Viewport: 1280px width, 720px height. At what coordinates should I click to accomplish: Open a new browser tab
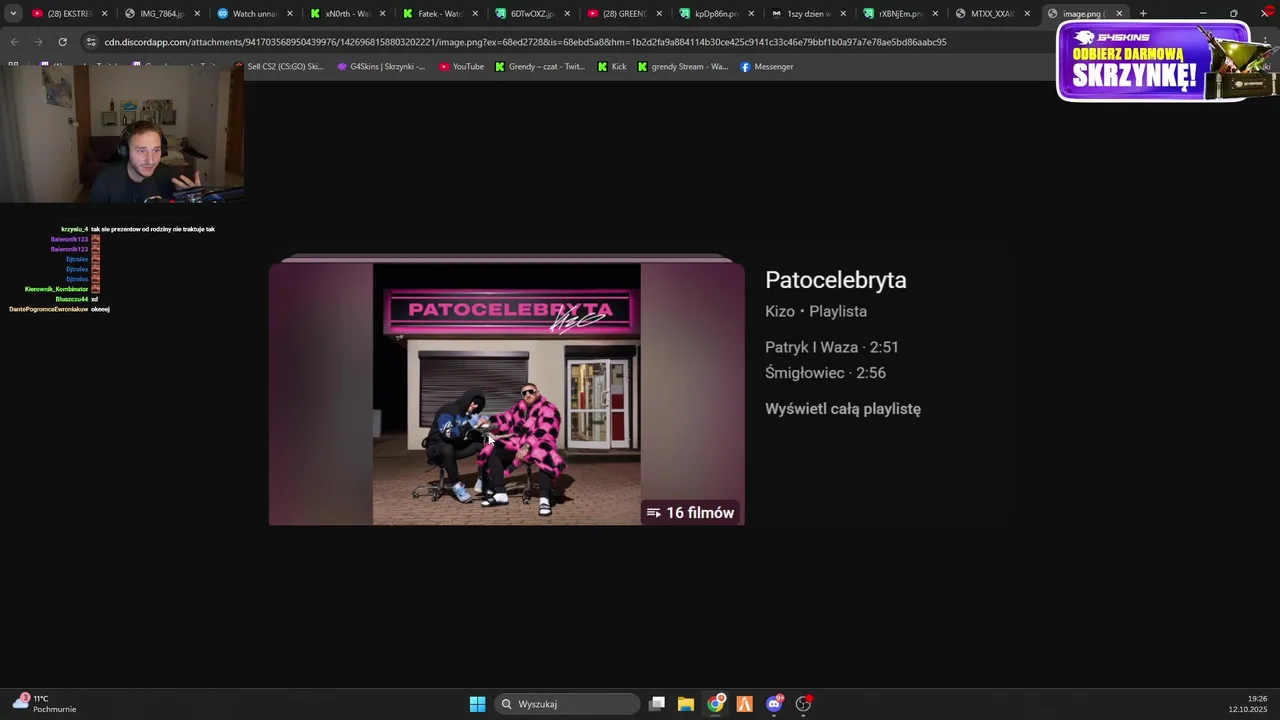1143,14
